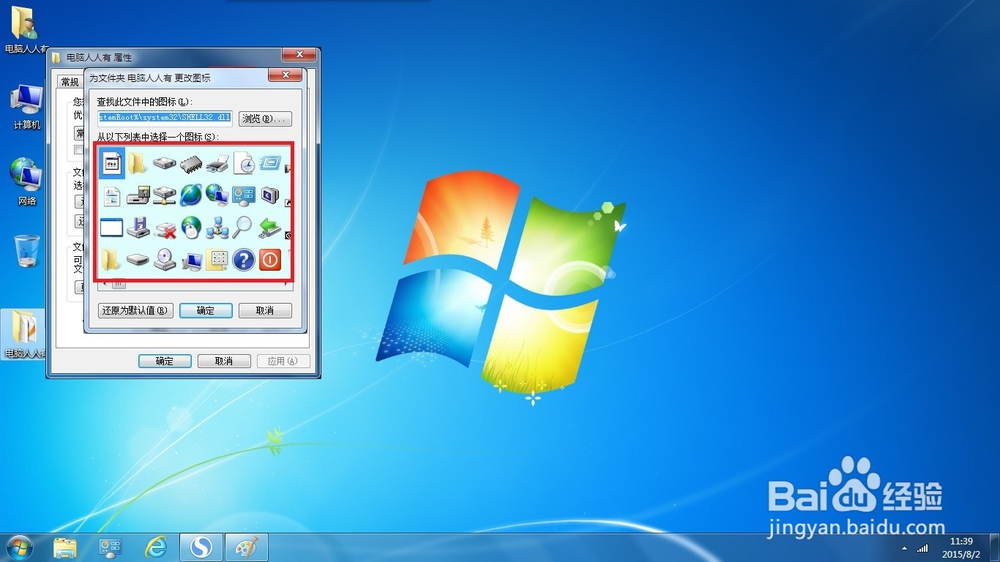Pick the network drive icon with cable
1000x562 pixels.
(x=164, y=196)
